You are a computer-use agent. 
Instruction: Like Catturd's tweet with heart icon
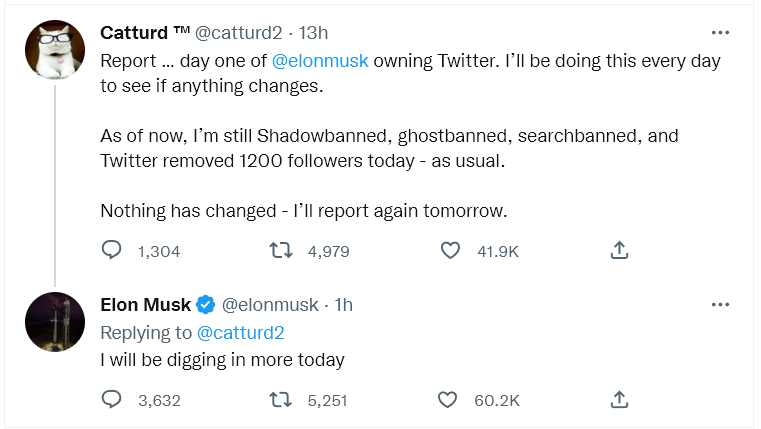[450, 251]
